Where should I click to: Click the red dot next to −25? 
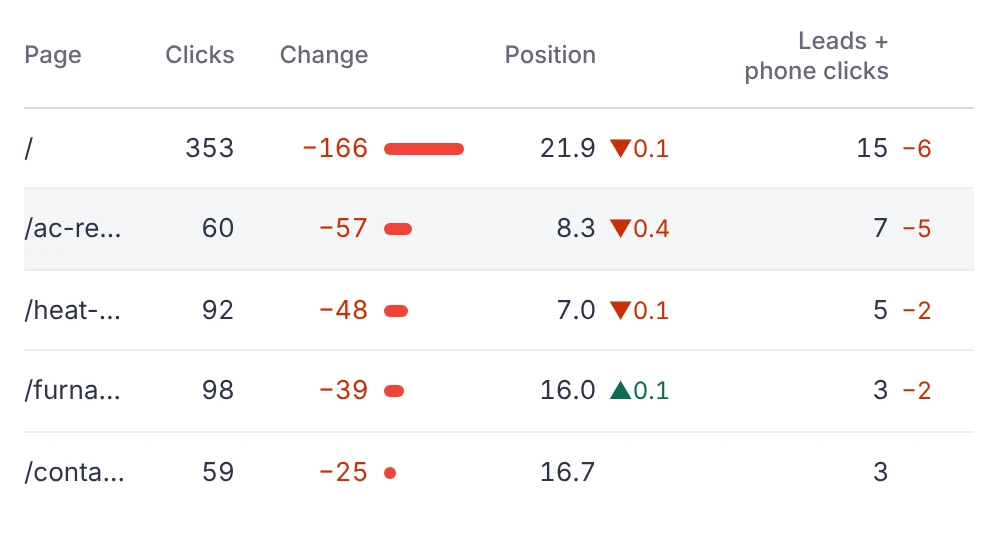(x=390, y=473)
